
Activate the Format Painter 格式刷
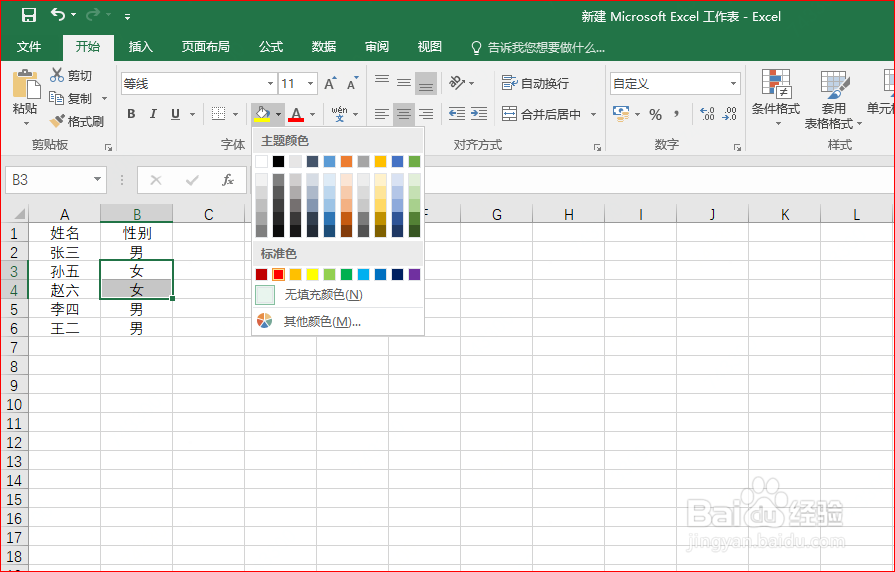click(77, 121)
